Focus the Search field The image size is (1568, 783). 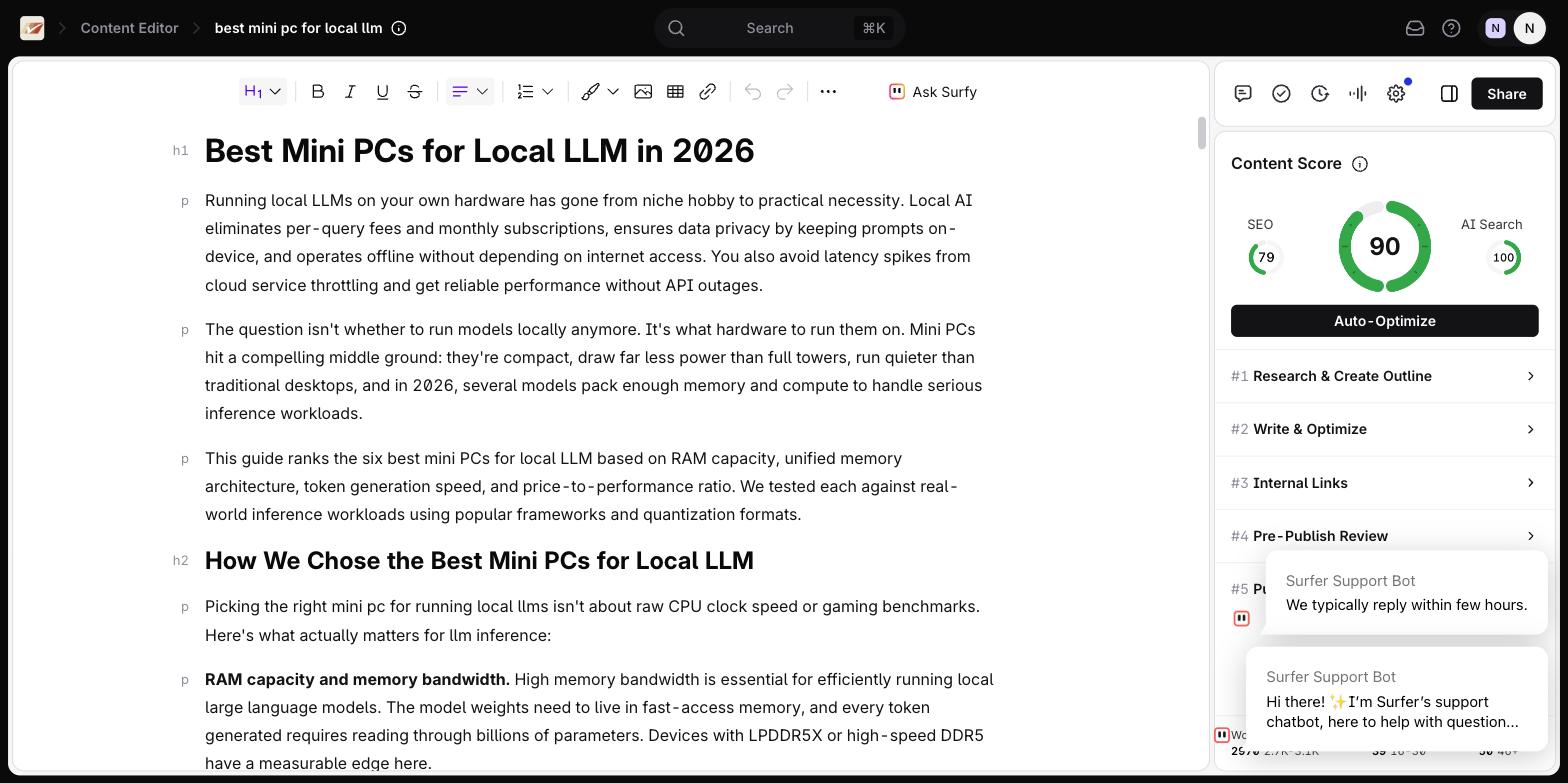click(x=780, y=28)
